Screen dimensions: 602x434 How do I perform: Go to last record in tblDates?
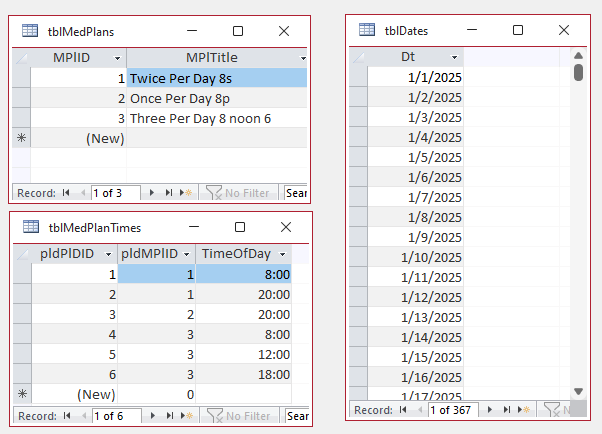507,410
